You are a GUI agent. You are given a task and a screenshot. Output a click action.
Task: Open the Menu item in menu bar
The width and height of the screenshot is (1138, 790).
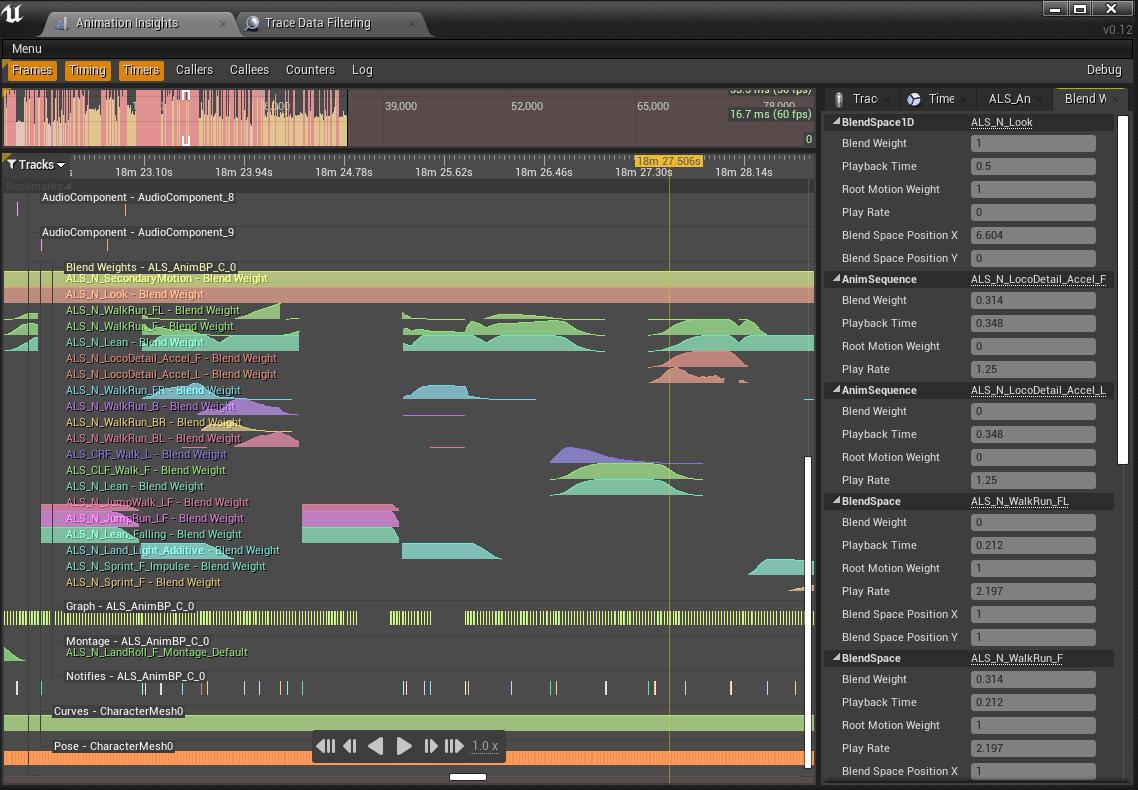click(x=27, y=49)
